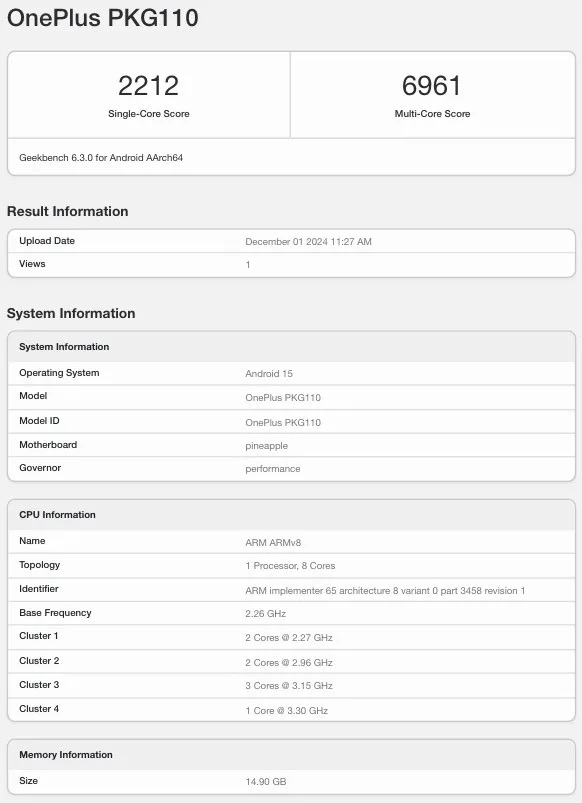Select the 6961 multi-core score

(x=432, y=86)
